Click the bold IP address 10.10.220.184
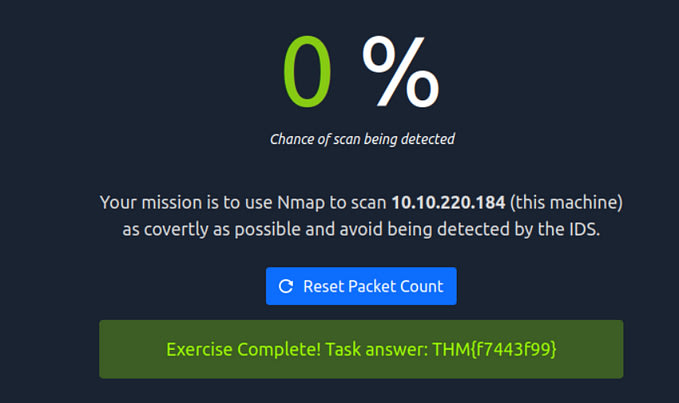Viewport: 679px width, 403px height. coord(448,203)
